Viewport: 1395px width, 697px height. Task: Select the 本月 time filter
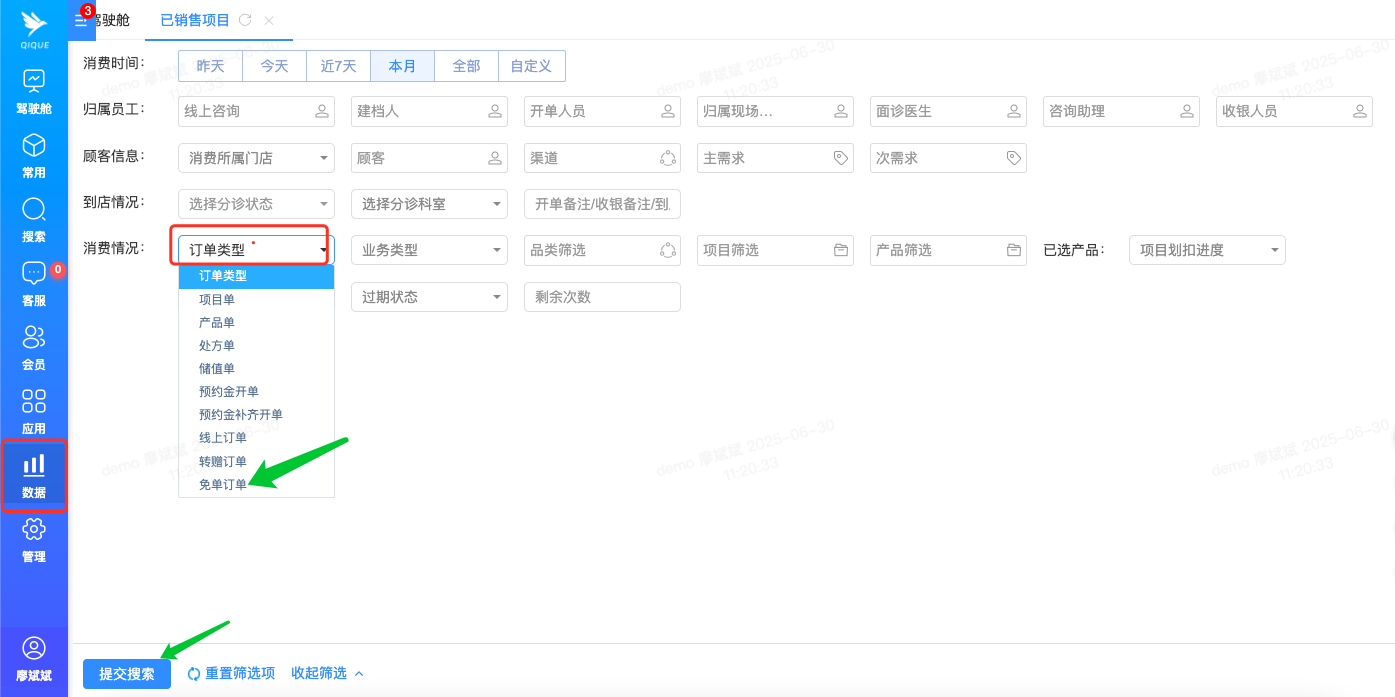402,65
